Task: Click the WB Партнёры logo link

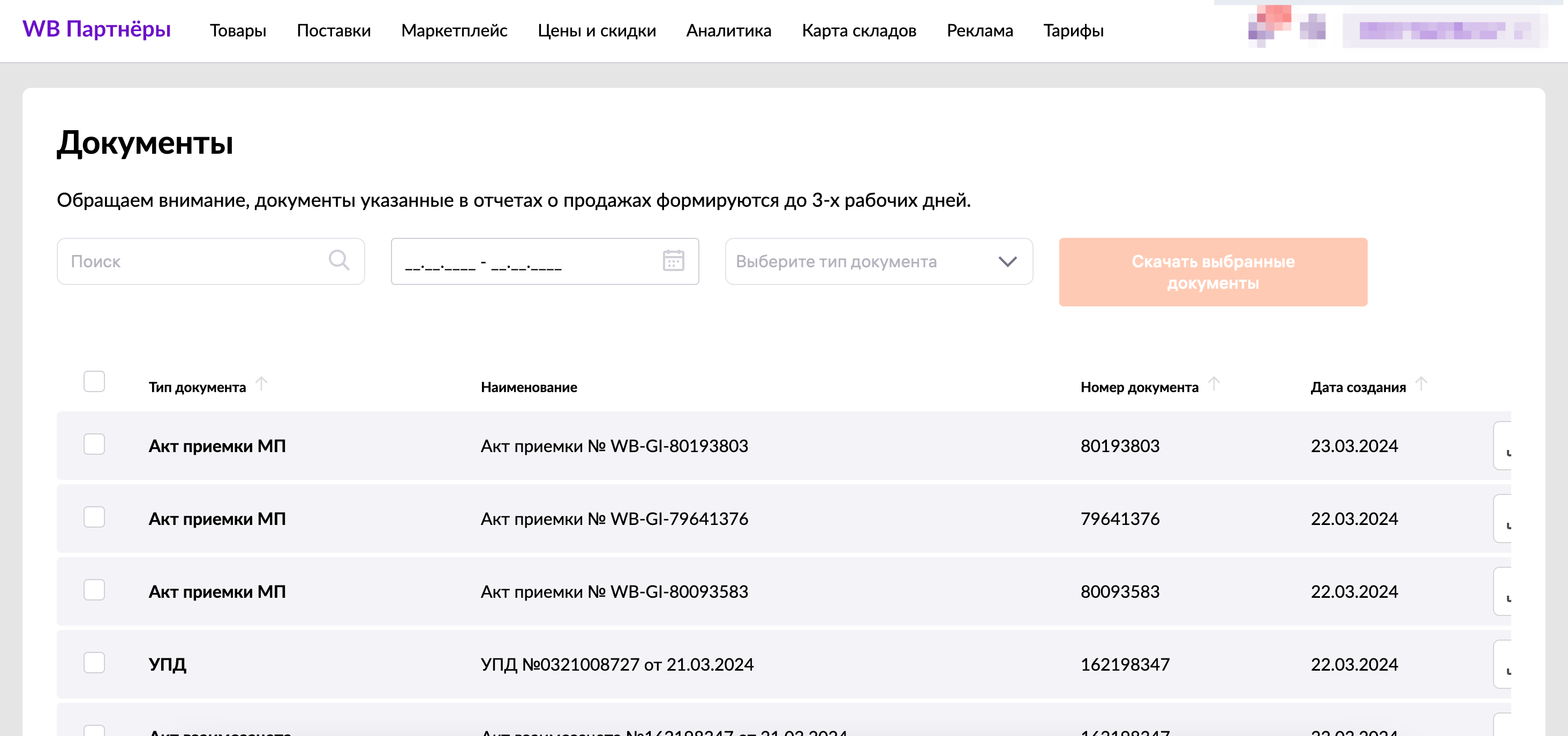Action: click(x=97, y=29)
